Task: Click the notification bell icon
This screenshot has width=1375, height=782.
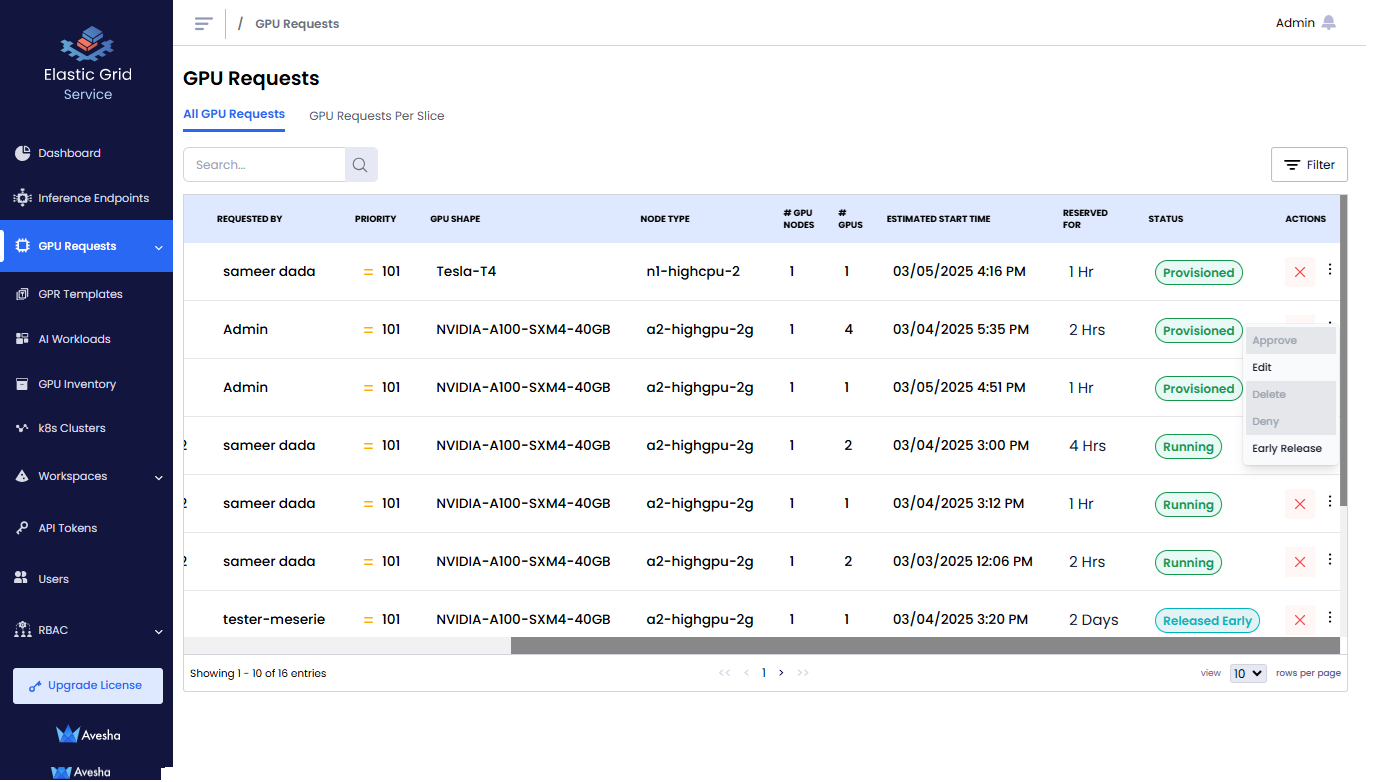Action: pos(1328,23)
